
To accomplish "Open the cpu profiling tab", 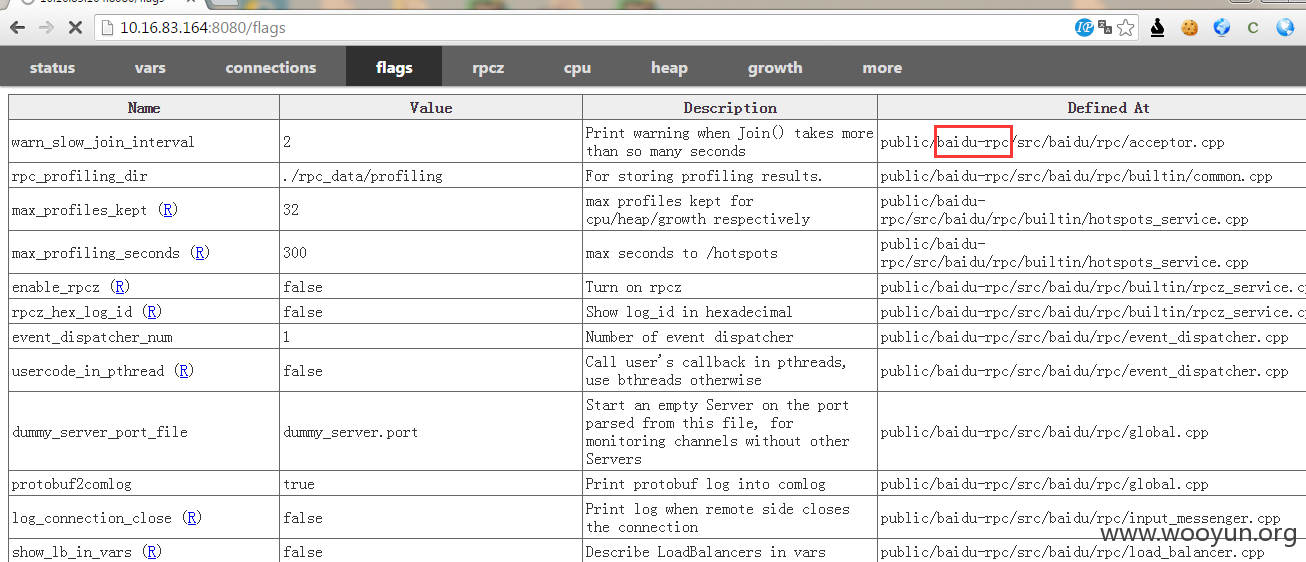I will point(577,68).
